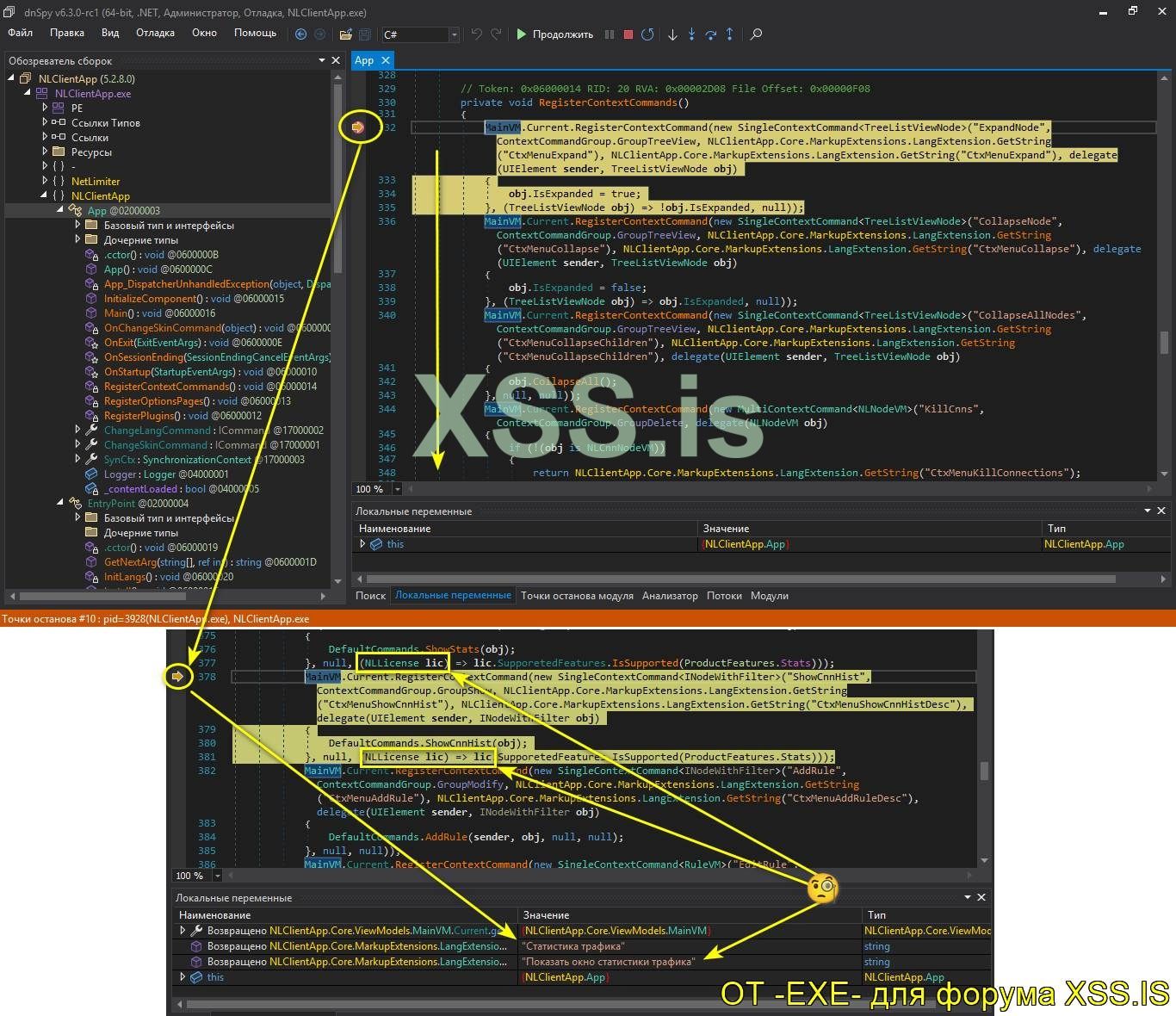Open search with the magnifier icon

tap(756, 34)
